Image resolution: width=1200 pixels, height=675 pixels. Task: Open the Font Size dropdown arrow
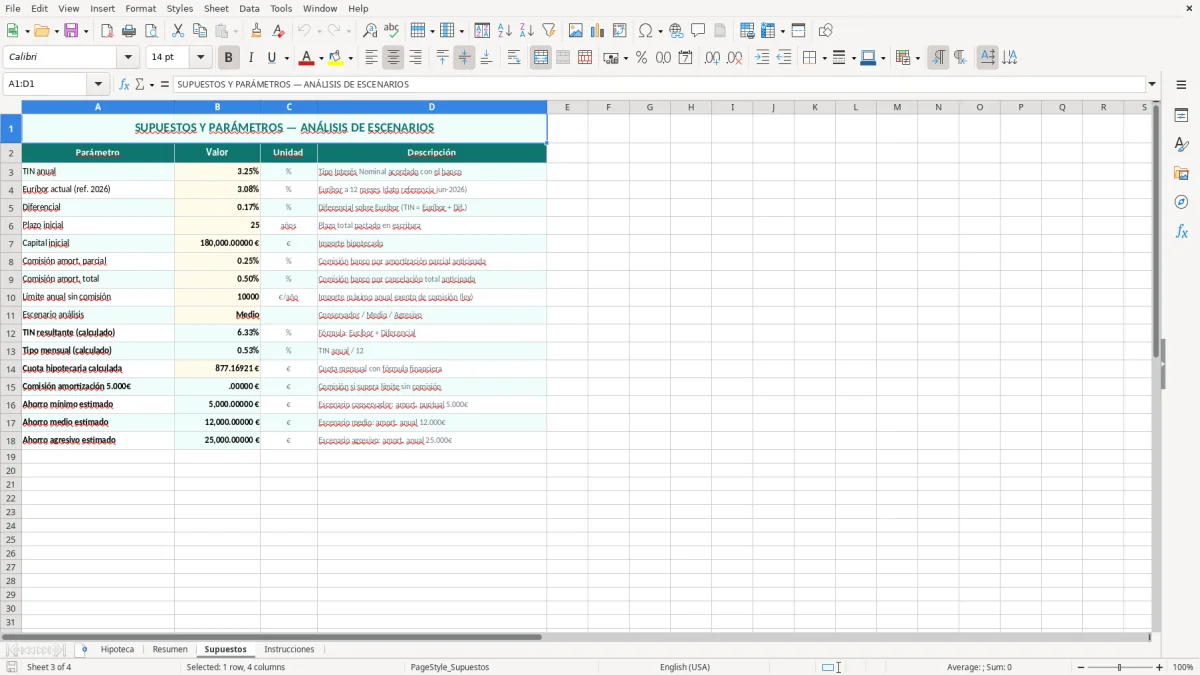[x=201, y=58]
